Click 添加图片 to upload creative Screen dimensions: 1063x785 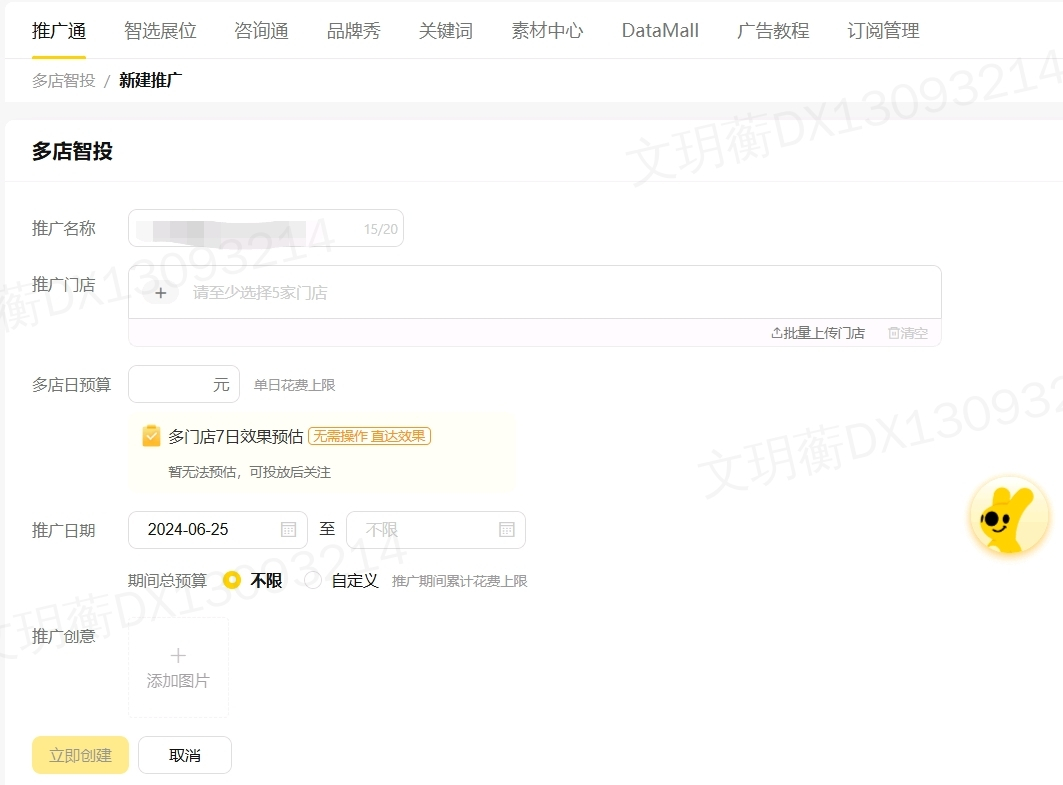(x=178, y=668)
